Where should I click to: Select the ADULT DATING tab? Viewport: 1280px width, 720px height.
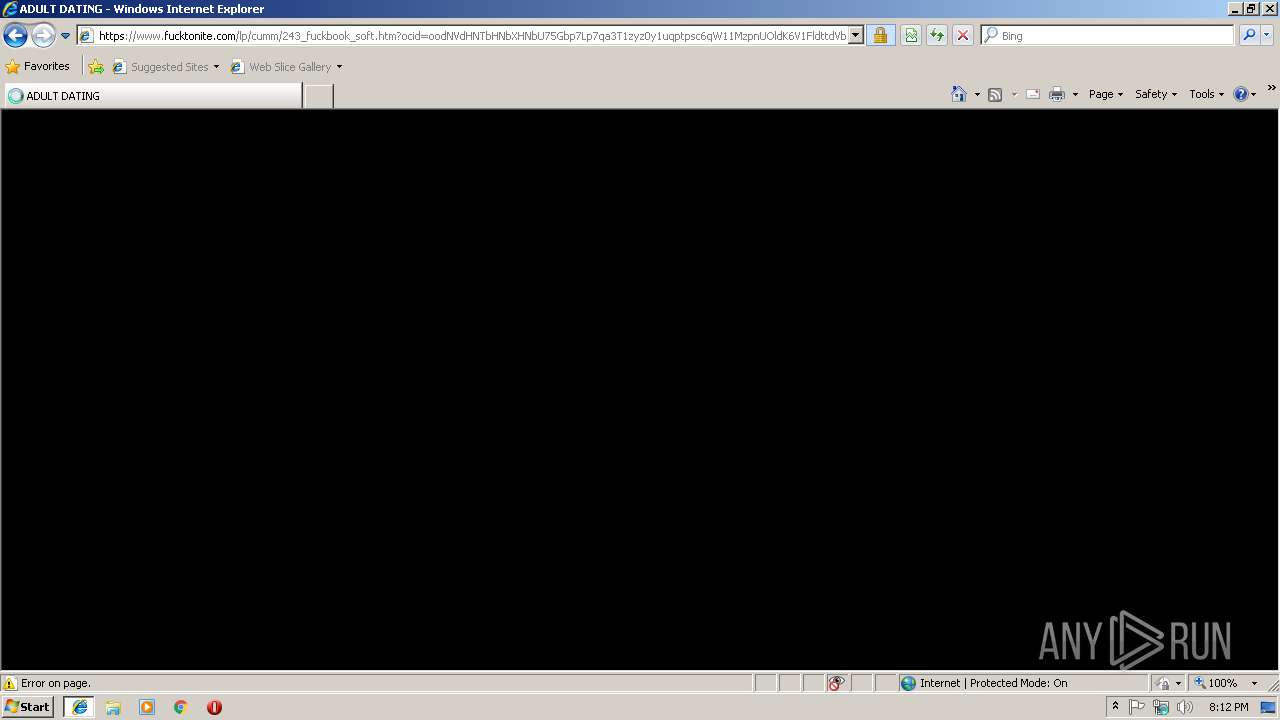tap(153, 96)
